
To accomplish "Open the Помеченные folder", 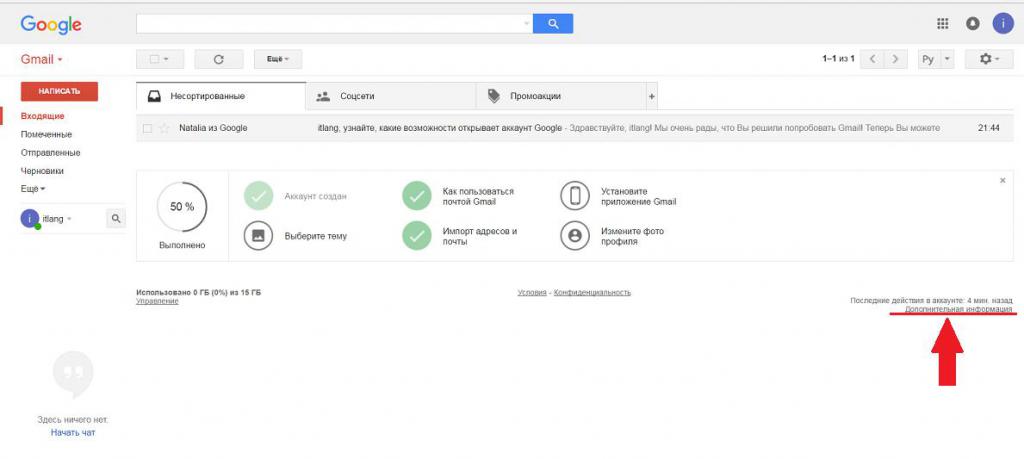I will (x=46, y=134).
